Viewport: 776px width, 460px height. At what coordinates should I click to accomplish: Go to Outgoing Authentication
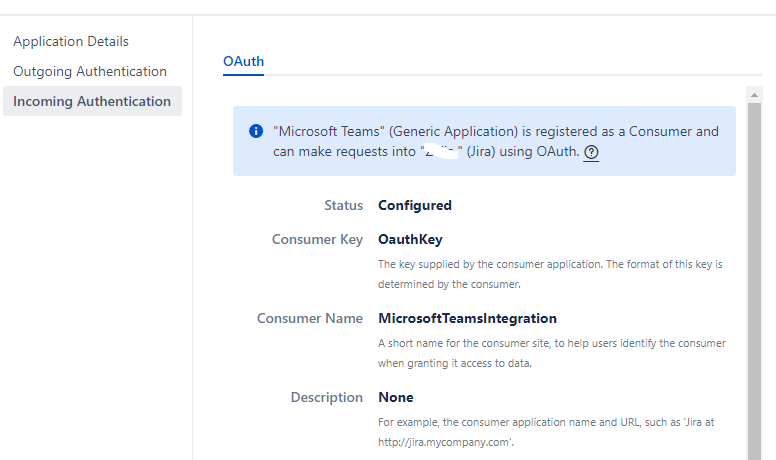click(90, 71)
